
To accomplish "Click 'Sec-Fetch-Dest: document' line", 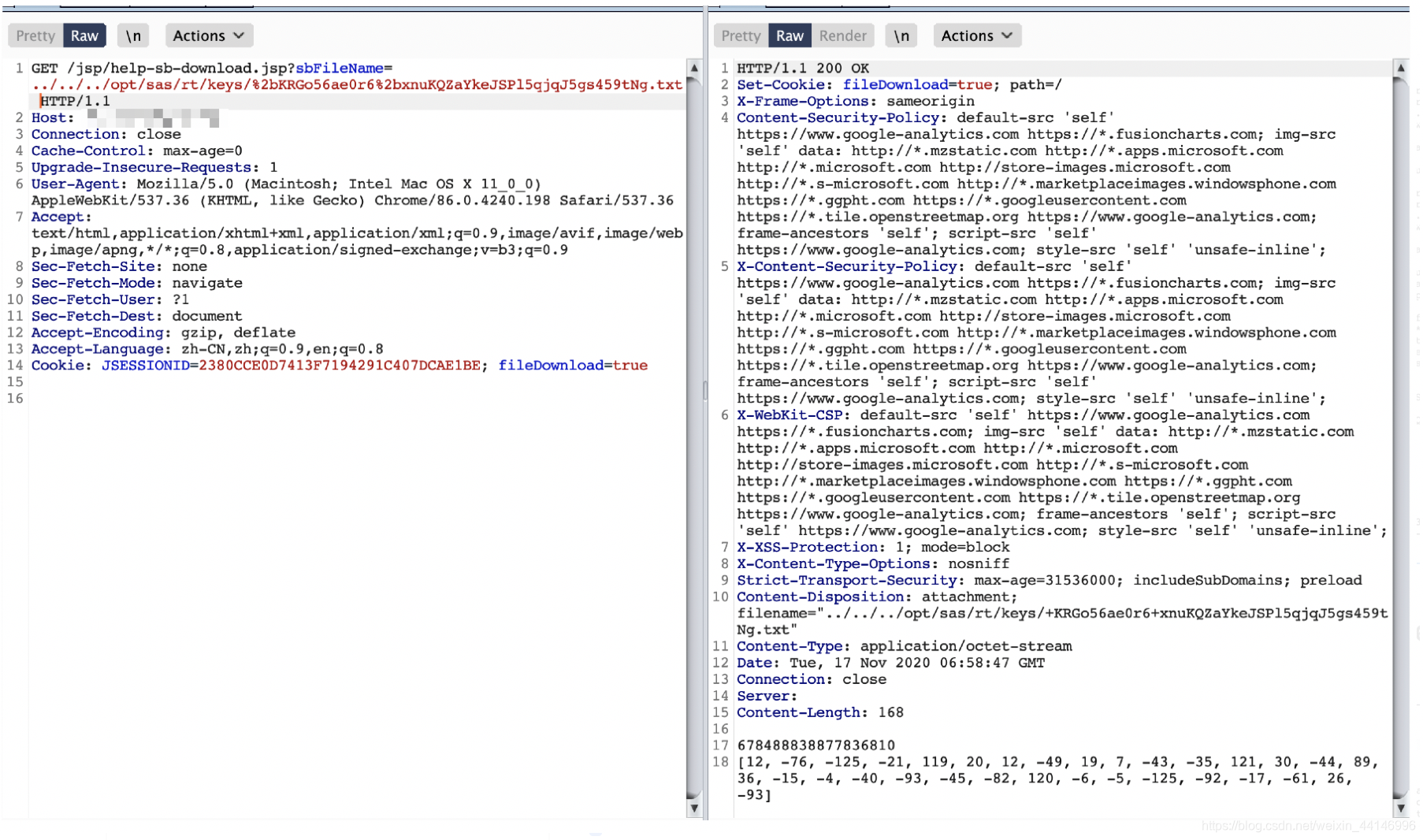I will (x=136, y=317).
